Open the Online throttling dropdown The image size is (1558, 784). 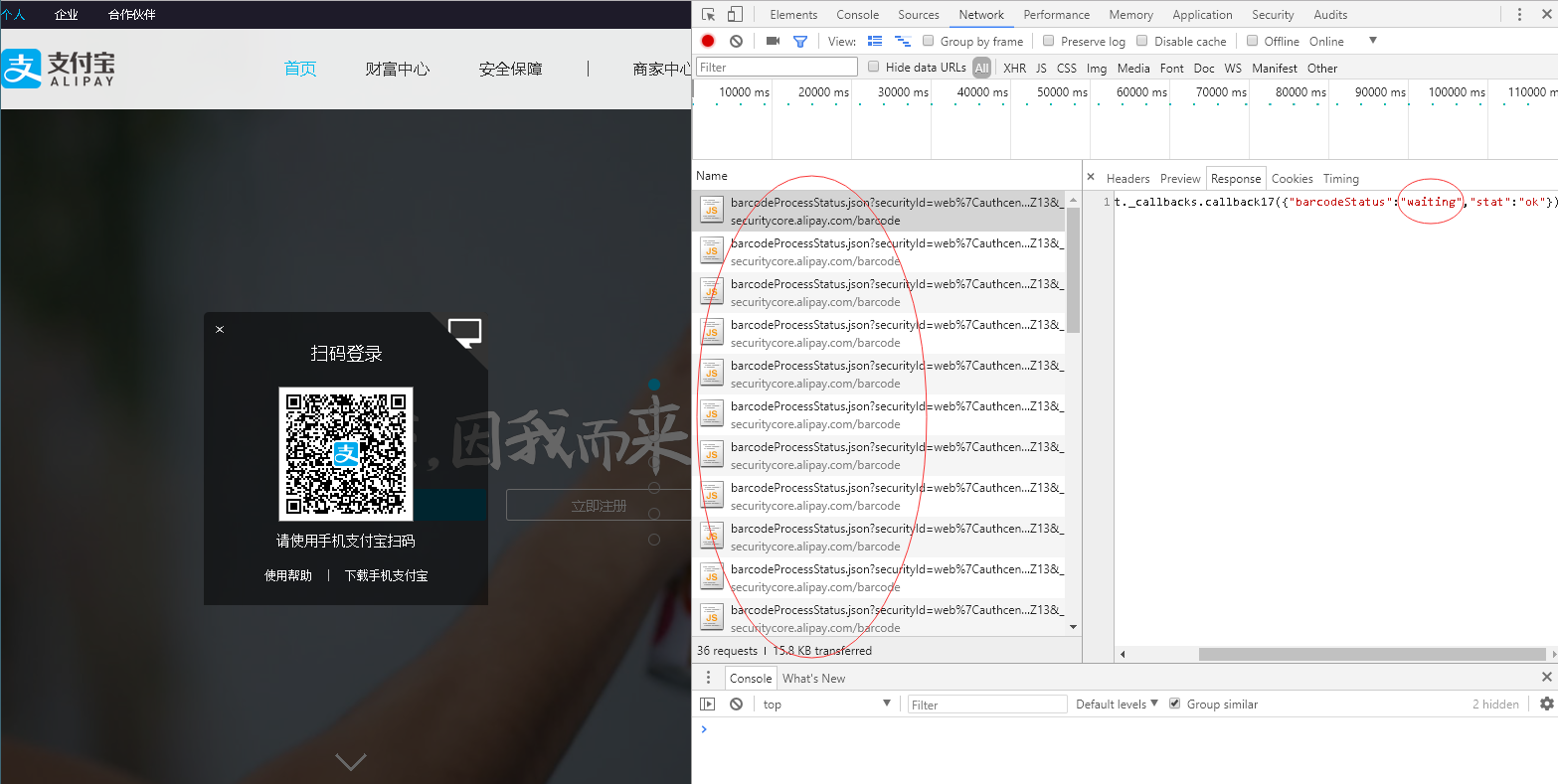[x=1342, y=41]
